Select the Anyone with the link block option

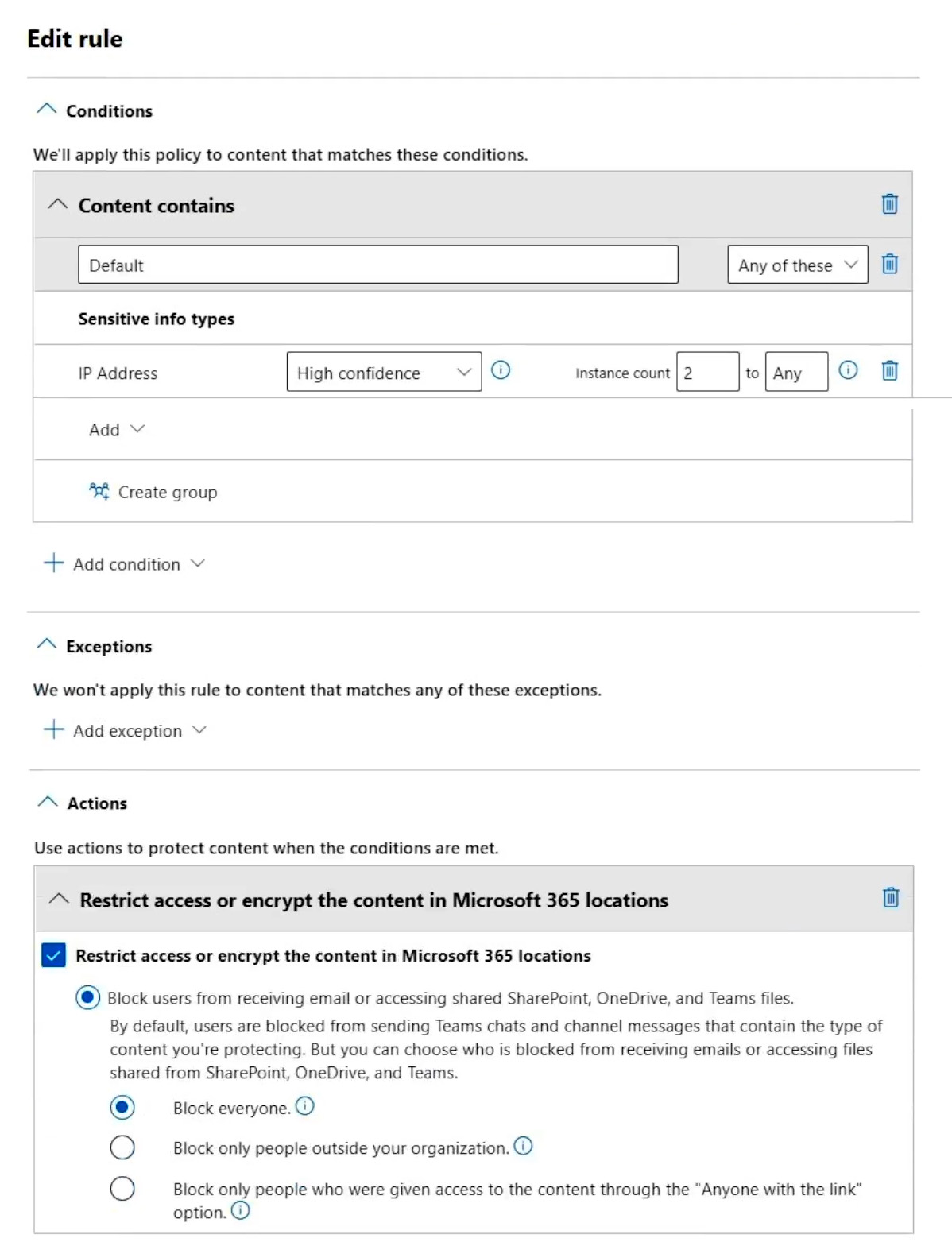click(122, 1189)
